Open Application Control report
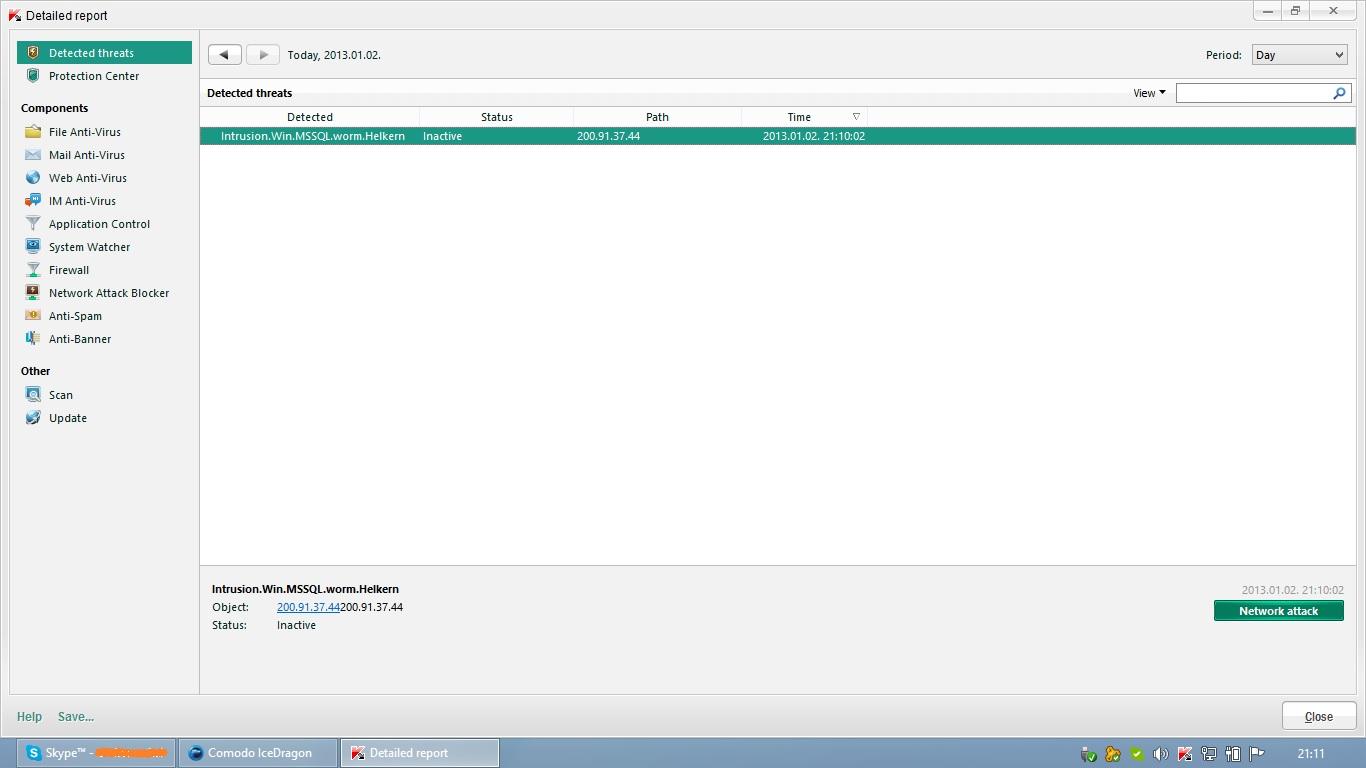Image resolution: width=1366 pixels, height=768 pixels. coord(99,224)
